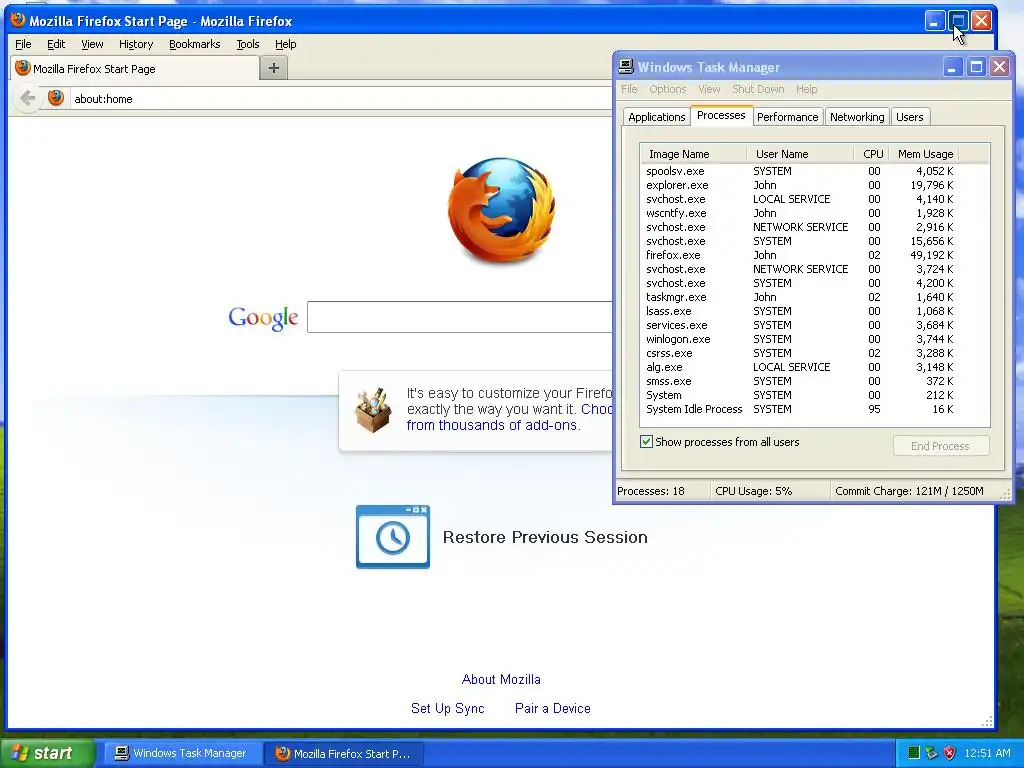This screenshot has height=768, width=1024.
Task: Click Restore Previous Session text
Action: [x=545, y=537]
